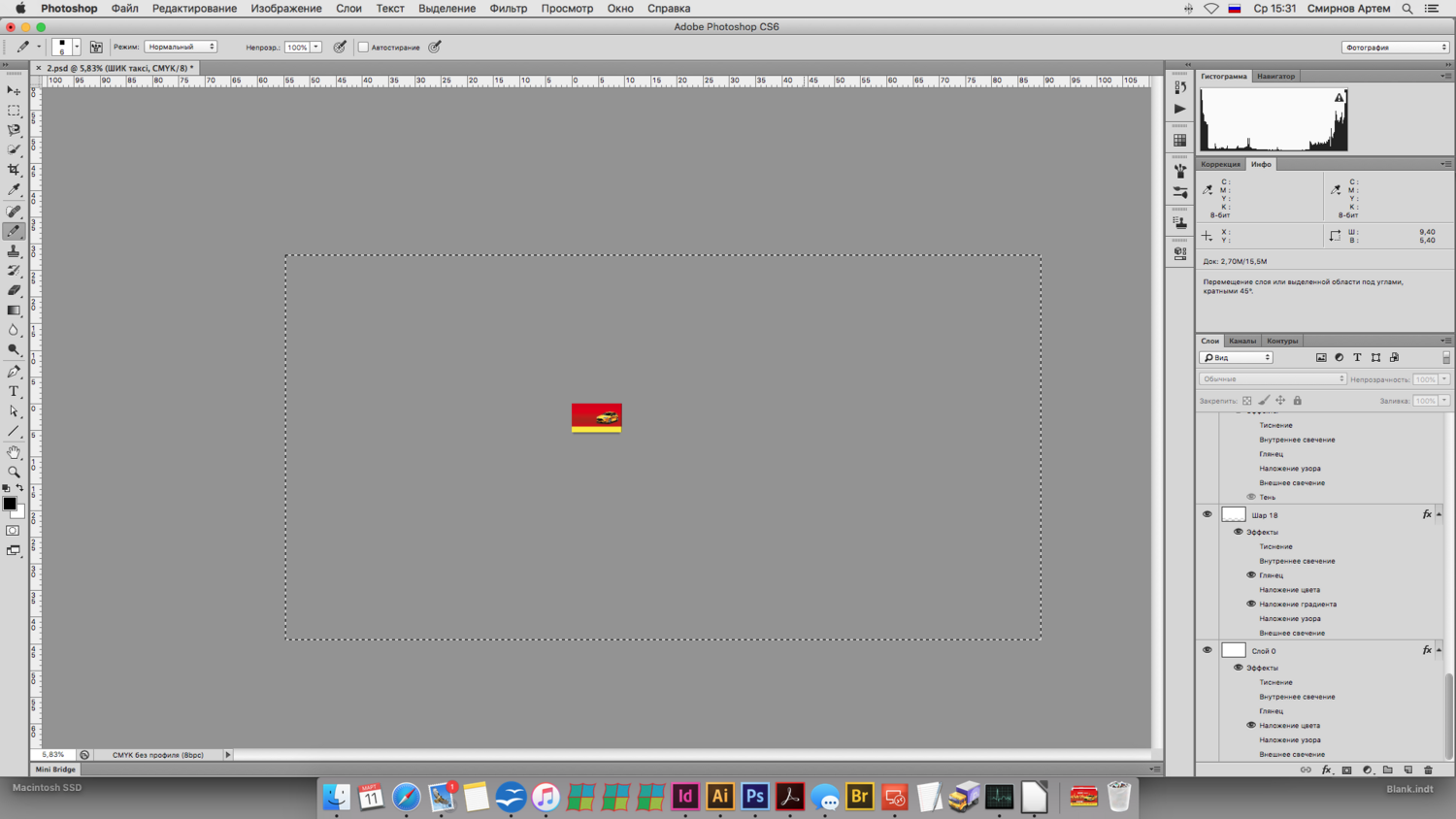The height and width of the screenshot is (819, 1456).
Task: Switch to the Коррекция tab
Action: coord(1220,164)
